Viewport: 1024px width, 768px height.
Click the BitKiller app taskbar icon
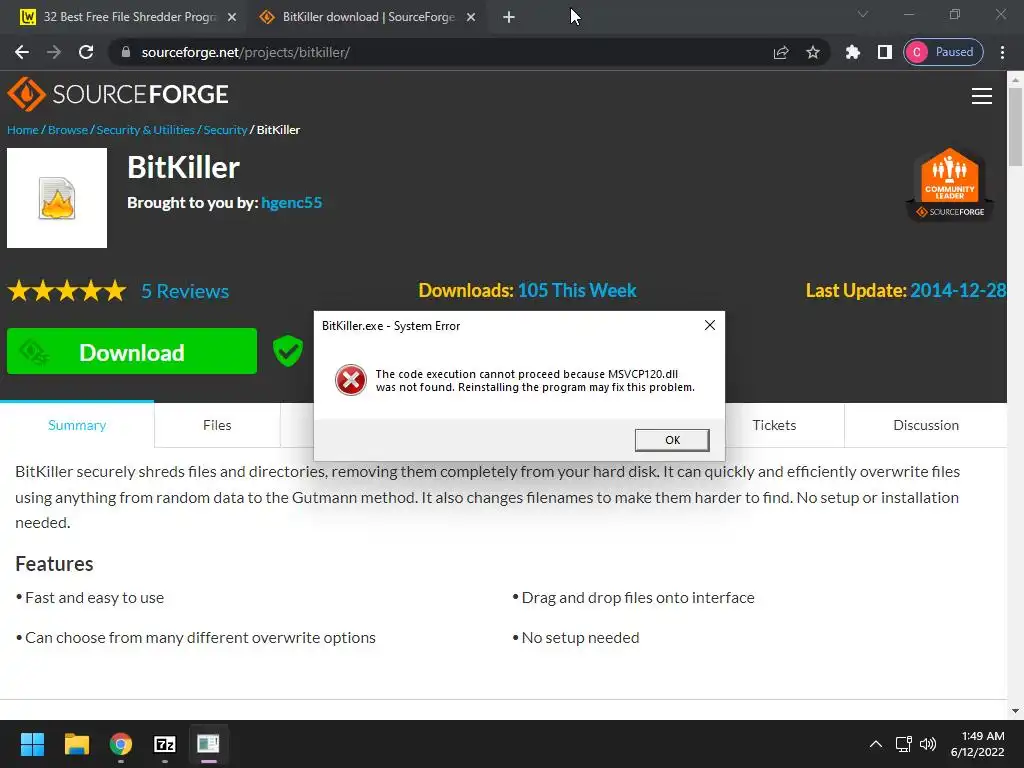click(x=208, y=744)
